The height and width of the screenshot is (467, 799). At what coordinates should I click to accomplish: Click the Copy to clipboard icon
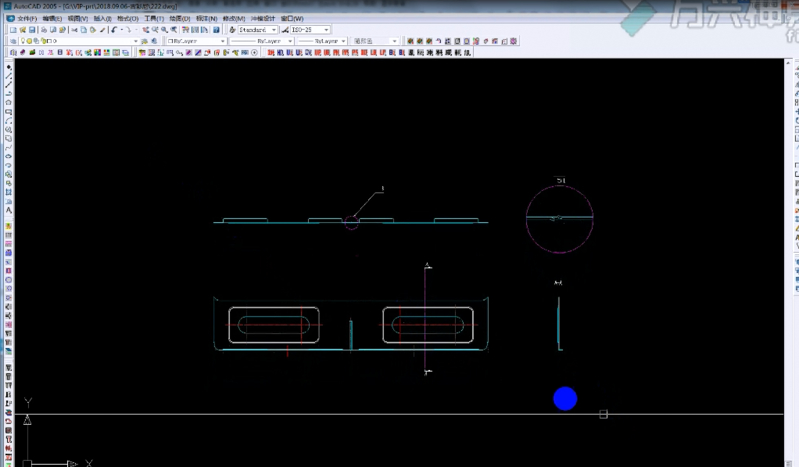coord(84,30)
